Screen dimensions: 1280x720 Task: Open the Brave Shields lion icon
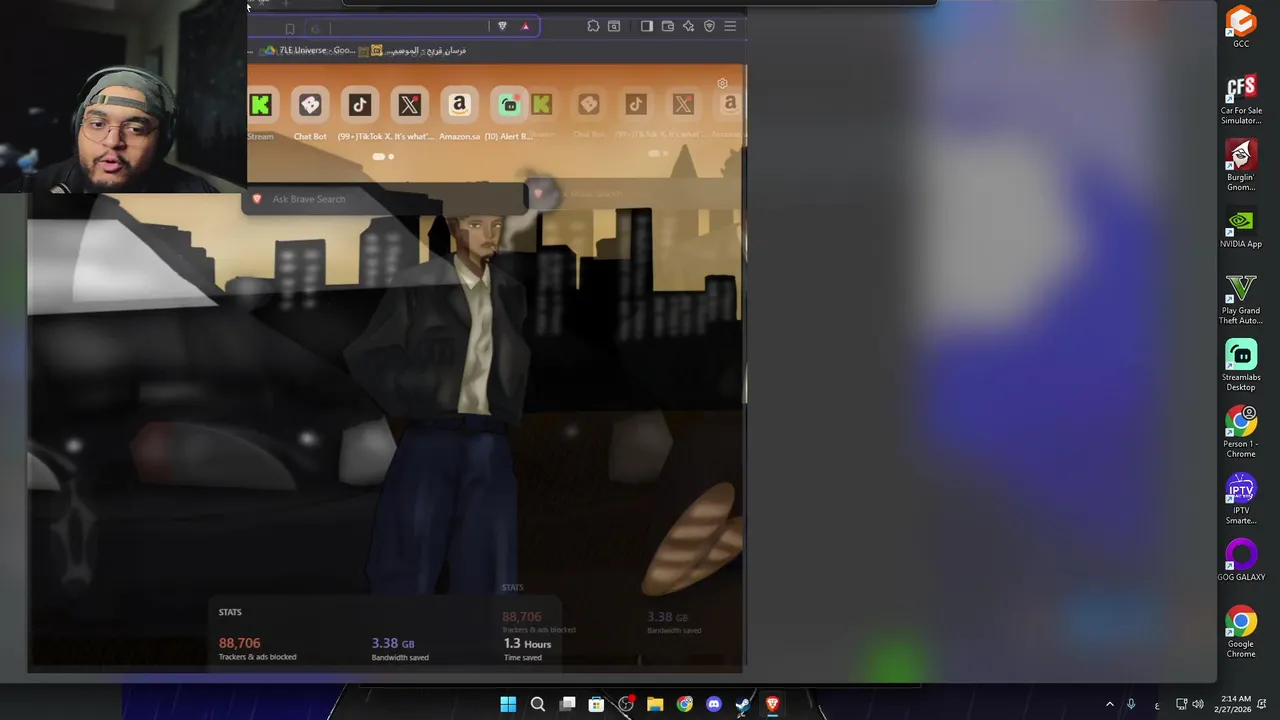click(x=502, y=26)
